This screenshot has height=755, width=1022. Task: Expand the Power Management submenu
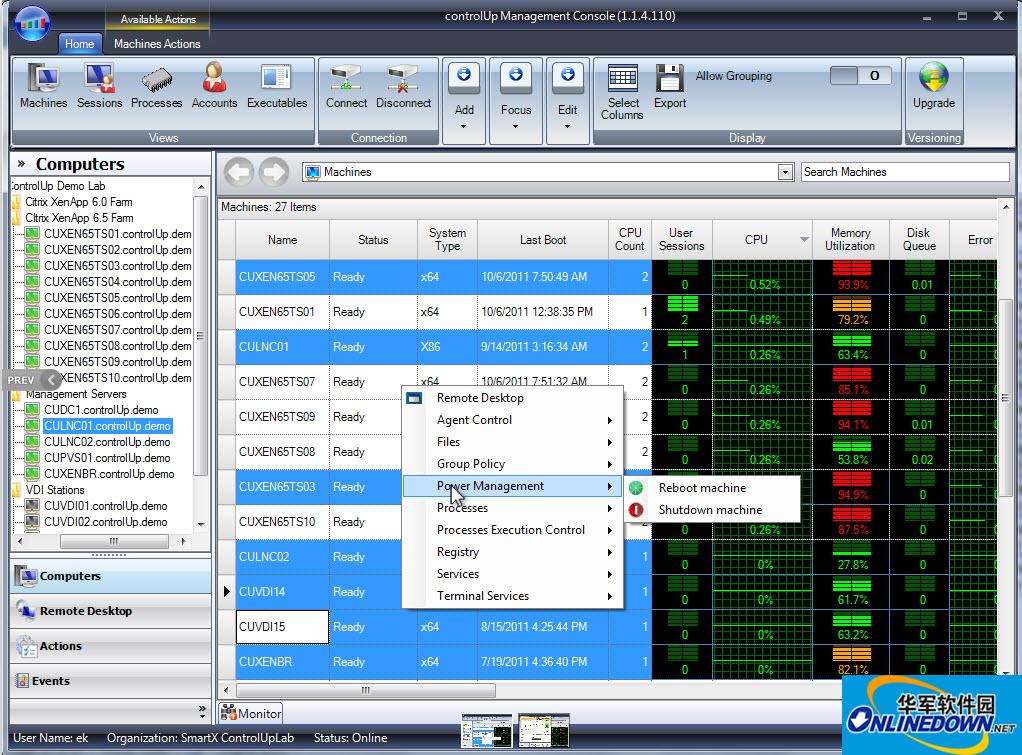(x=501, y=486)
